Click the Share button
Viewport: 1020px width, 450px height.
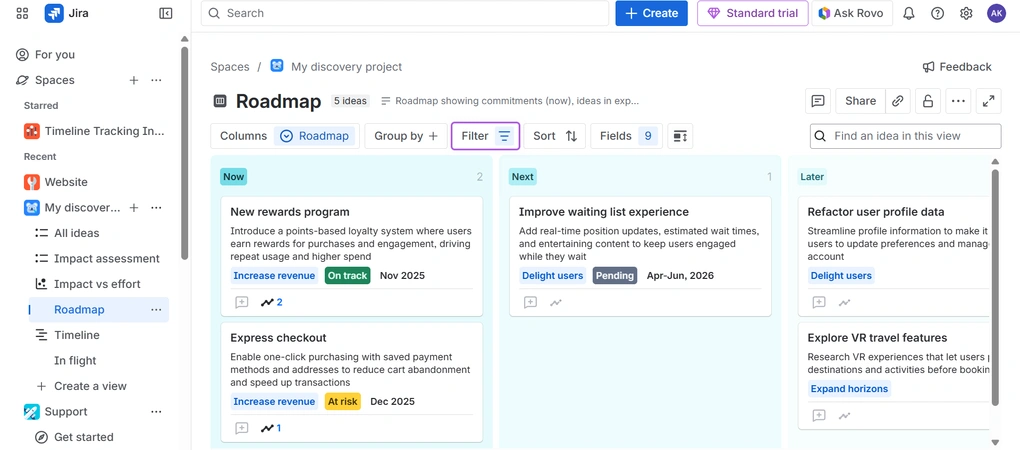(x=860, y=101)
